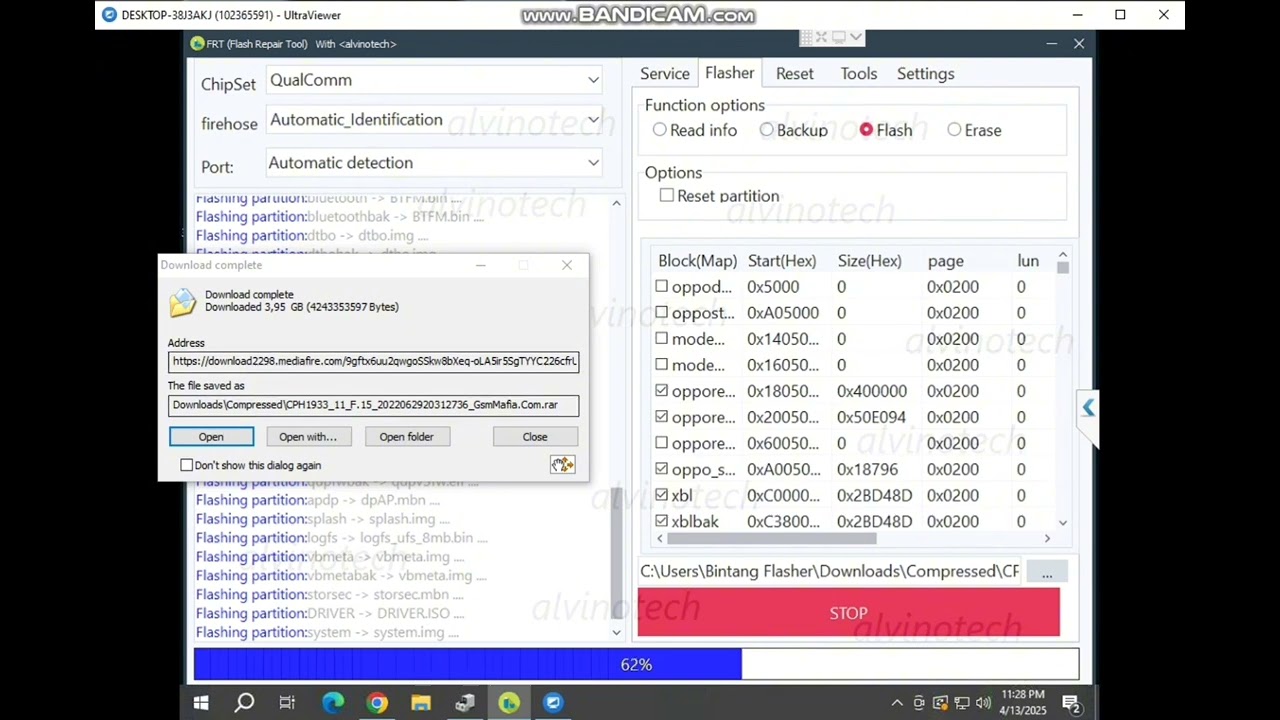Open the notification center icon
Screen dimensions: 1280x720
point(1070,703)
